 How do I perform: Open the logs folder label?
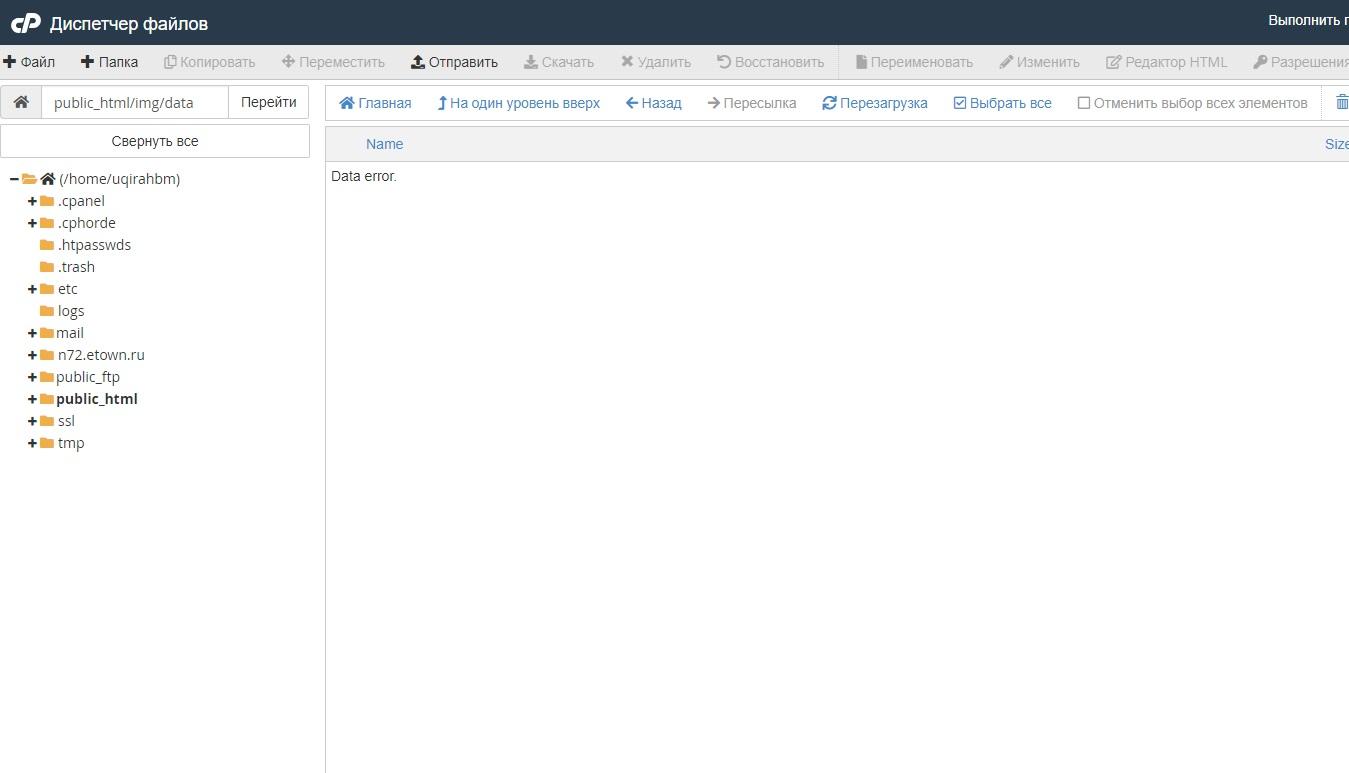pos(71,311)
